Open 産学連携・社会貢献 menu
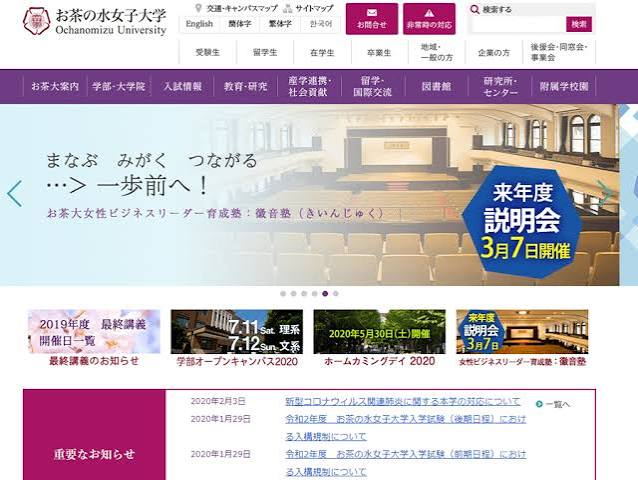Image resolution: width=638 pixels, height=480 pixels. click(308, 86)
